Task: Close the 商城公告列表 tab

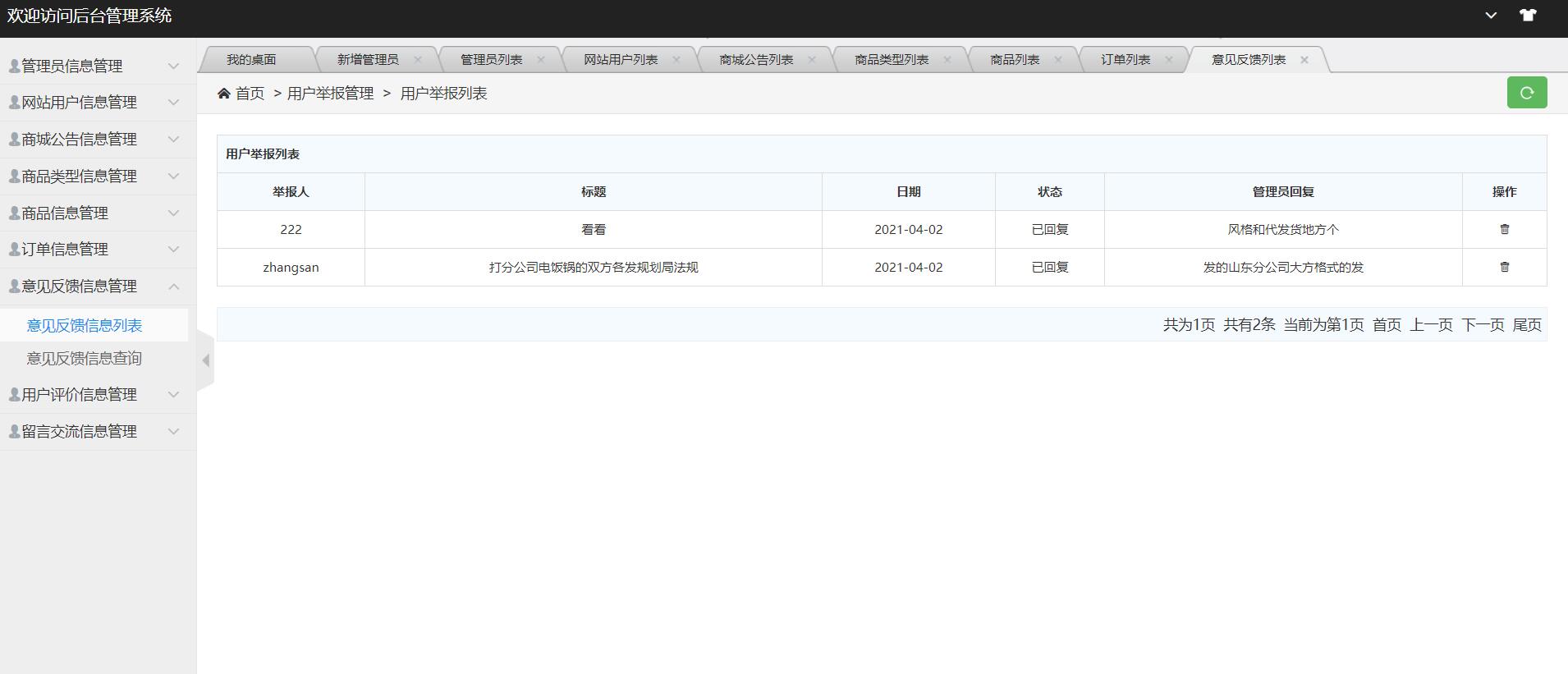Action: point(811,59)
